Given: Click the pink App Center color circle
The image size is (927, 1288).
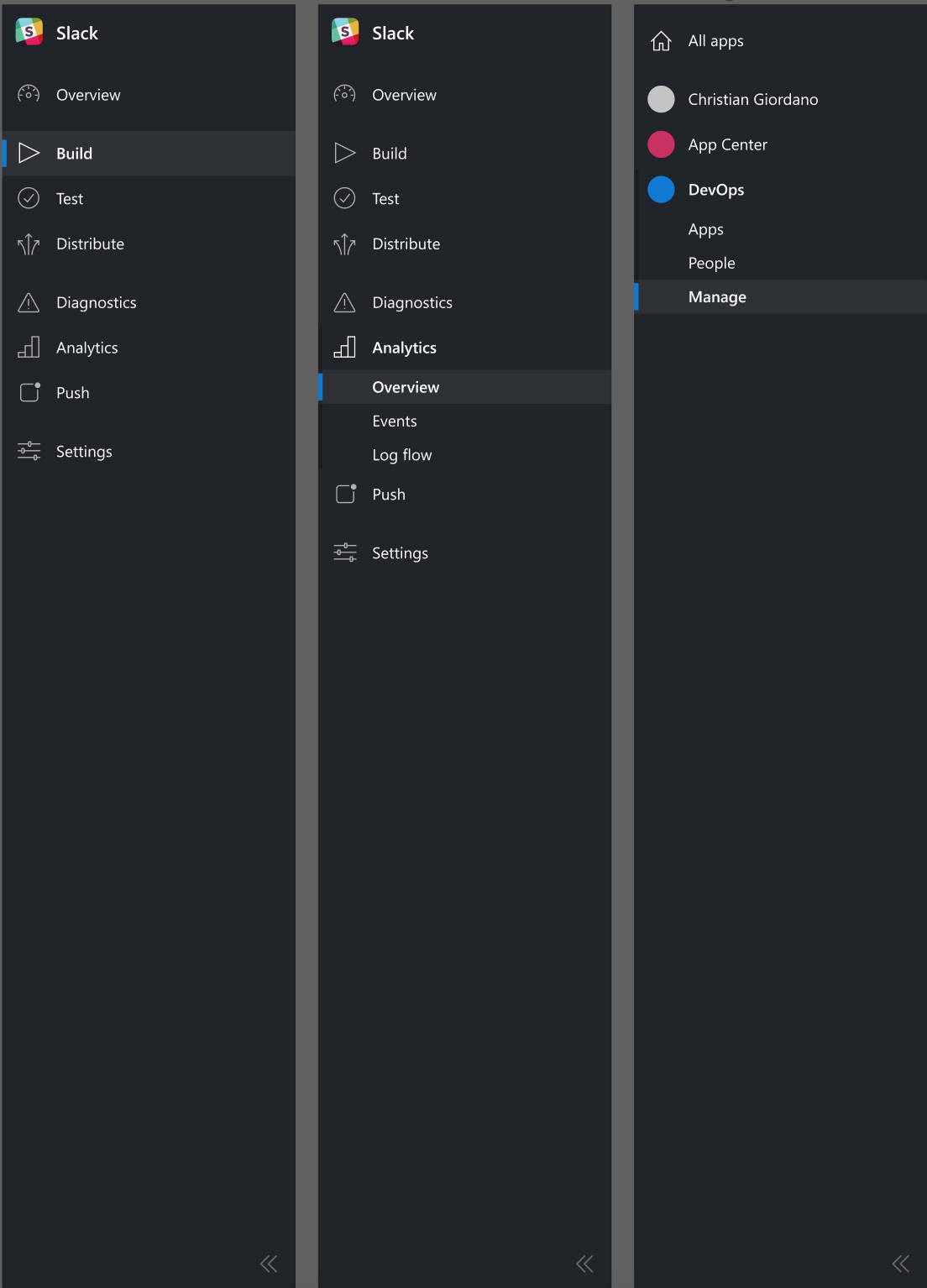Looking at the screenshot, I should point(661,144).
